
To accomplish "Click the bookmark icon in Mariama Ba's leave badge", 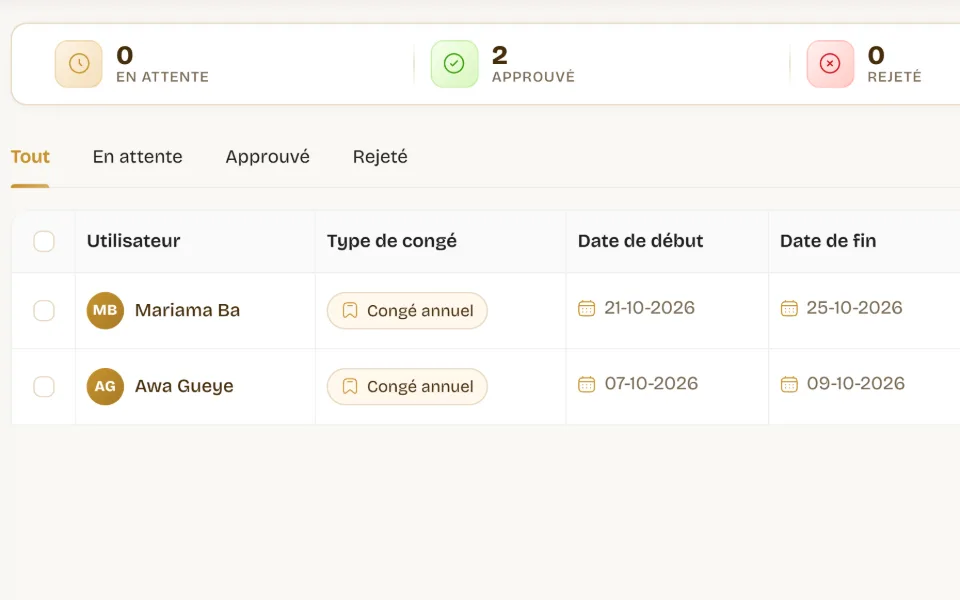I will [350, 310].
